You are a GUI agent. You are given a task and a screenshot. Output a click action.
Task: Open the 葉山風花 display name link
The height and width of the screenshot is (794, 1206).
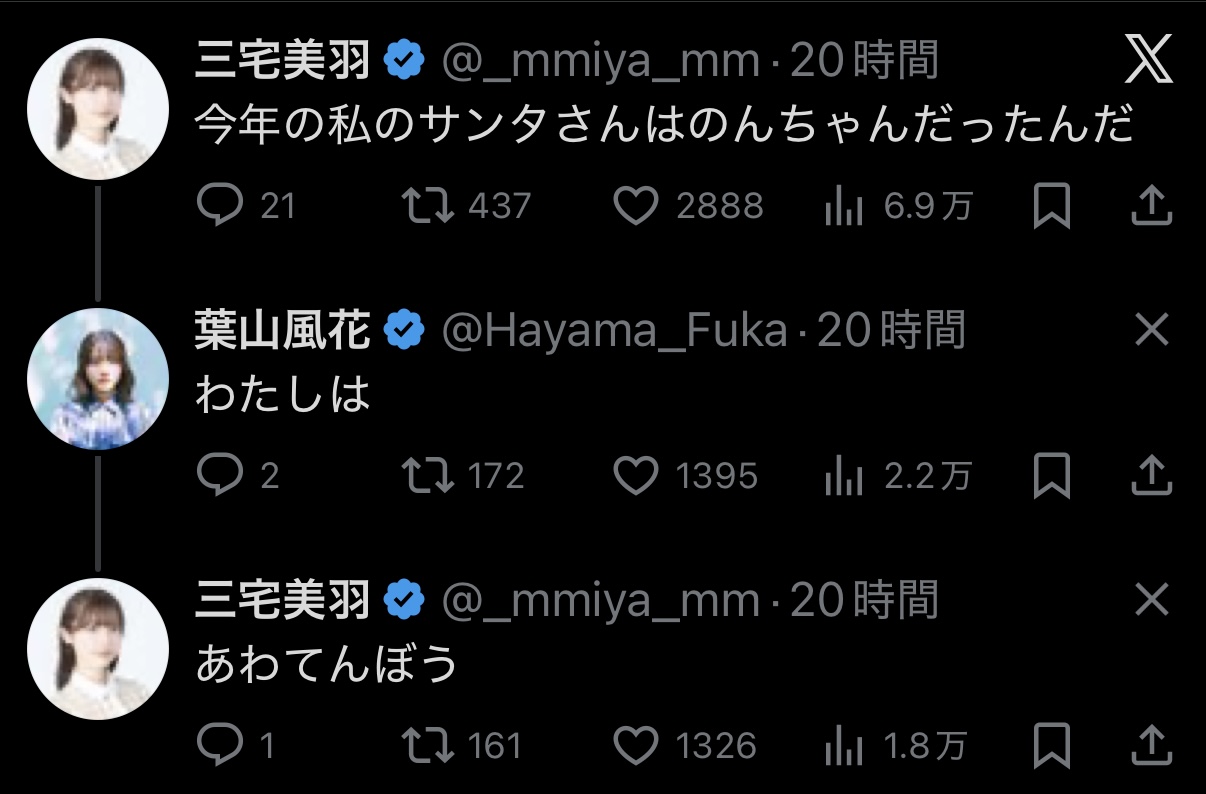(283, 331)
